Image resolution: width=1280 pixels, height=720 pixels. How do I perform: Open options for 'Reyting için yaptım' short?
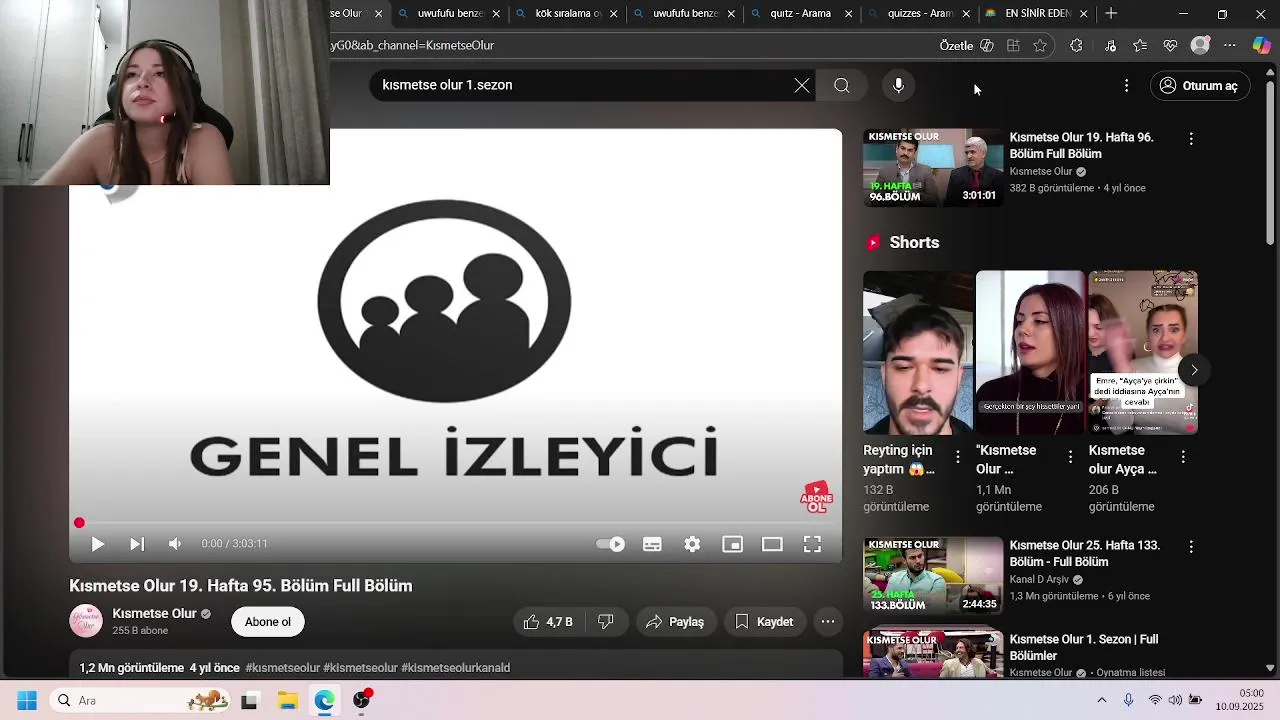958,457
